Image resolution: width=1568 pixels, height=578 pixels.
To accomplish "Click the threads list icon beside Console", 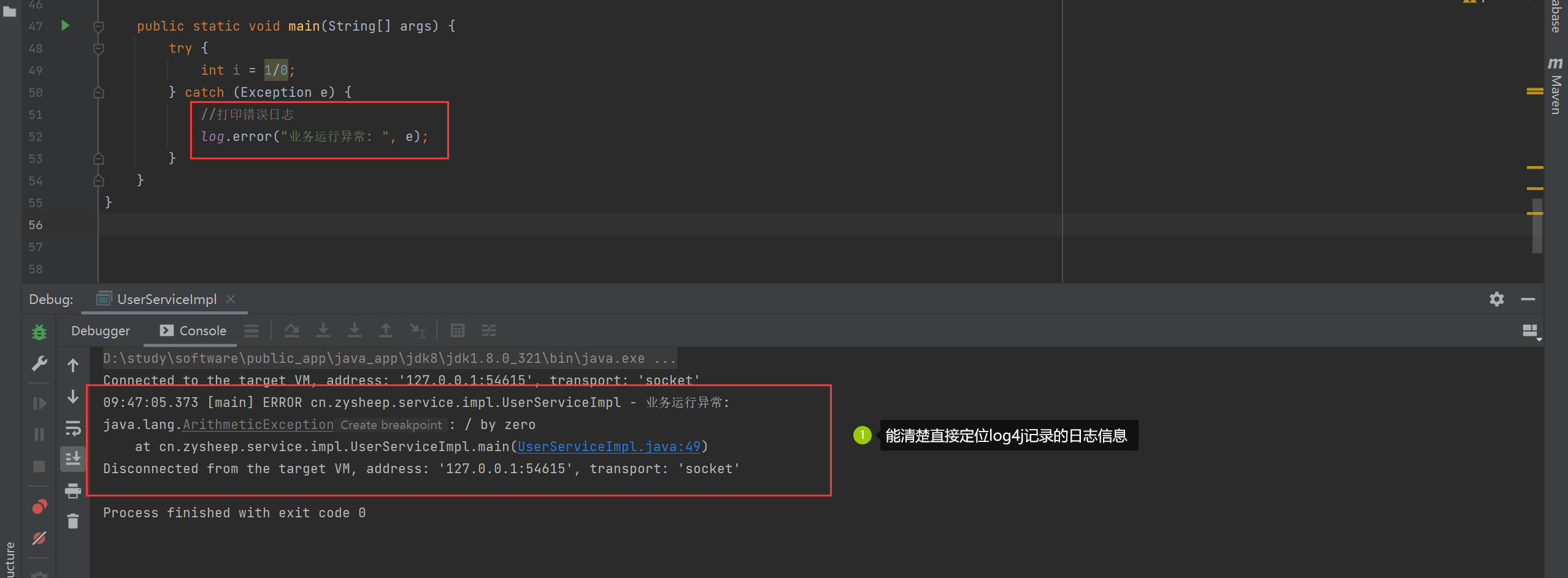I will 252,331.
